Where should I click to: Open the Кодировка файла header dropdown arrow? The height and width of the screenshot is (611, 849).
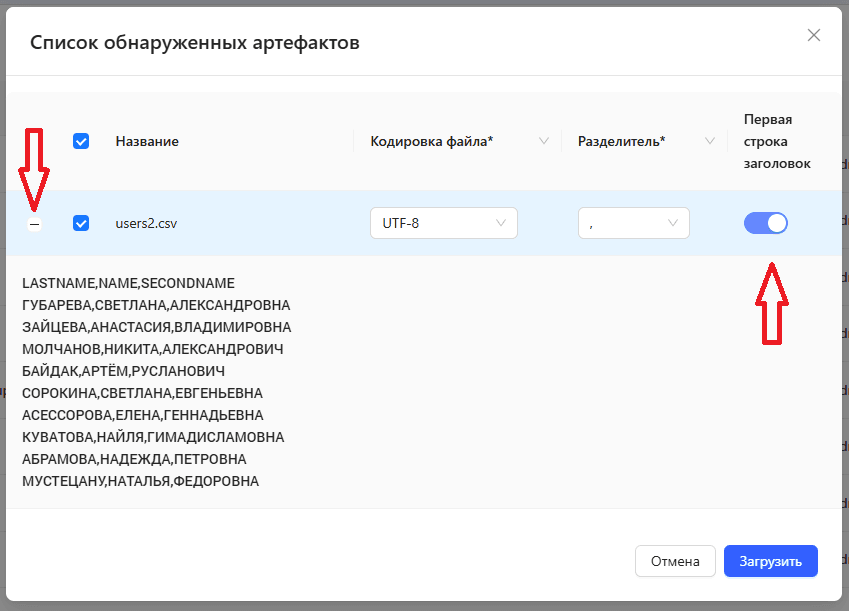click(x=544, y=141)
